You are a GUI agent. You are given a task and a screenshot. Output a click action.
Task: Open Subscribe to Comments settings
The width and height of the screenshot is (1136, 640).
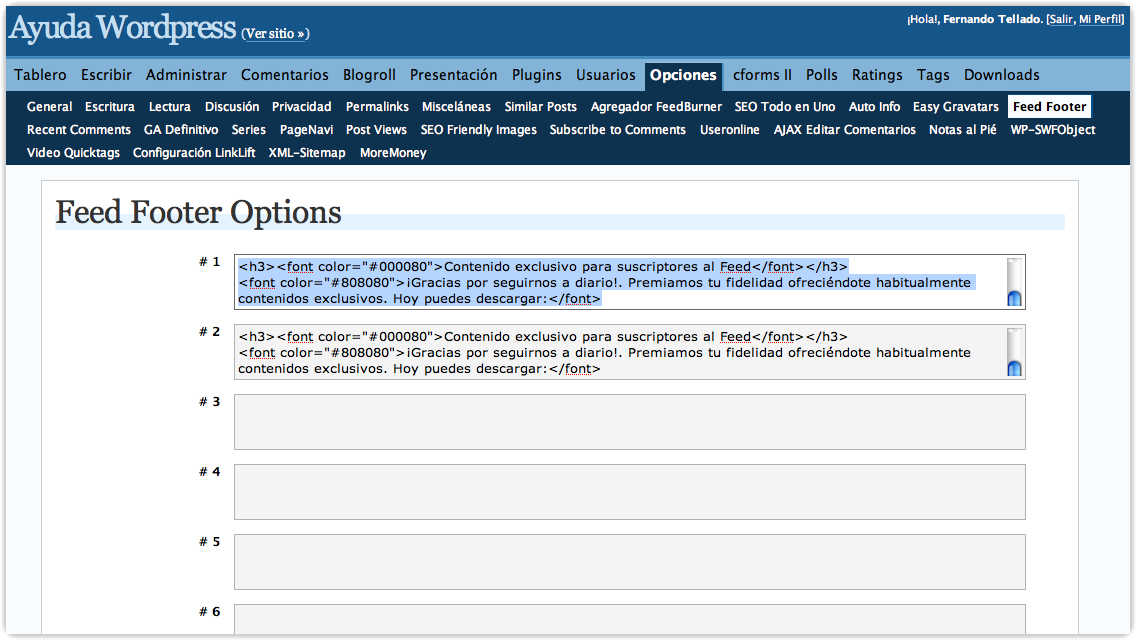click(617, 130)
